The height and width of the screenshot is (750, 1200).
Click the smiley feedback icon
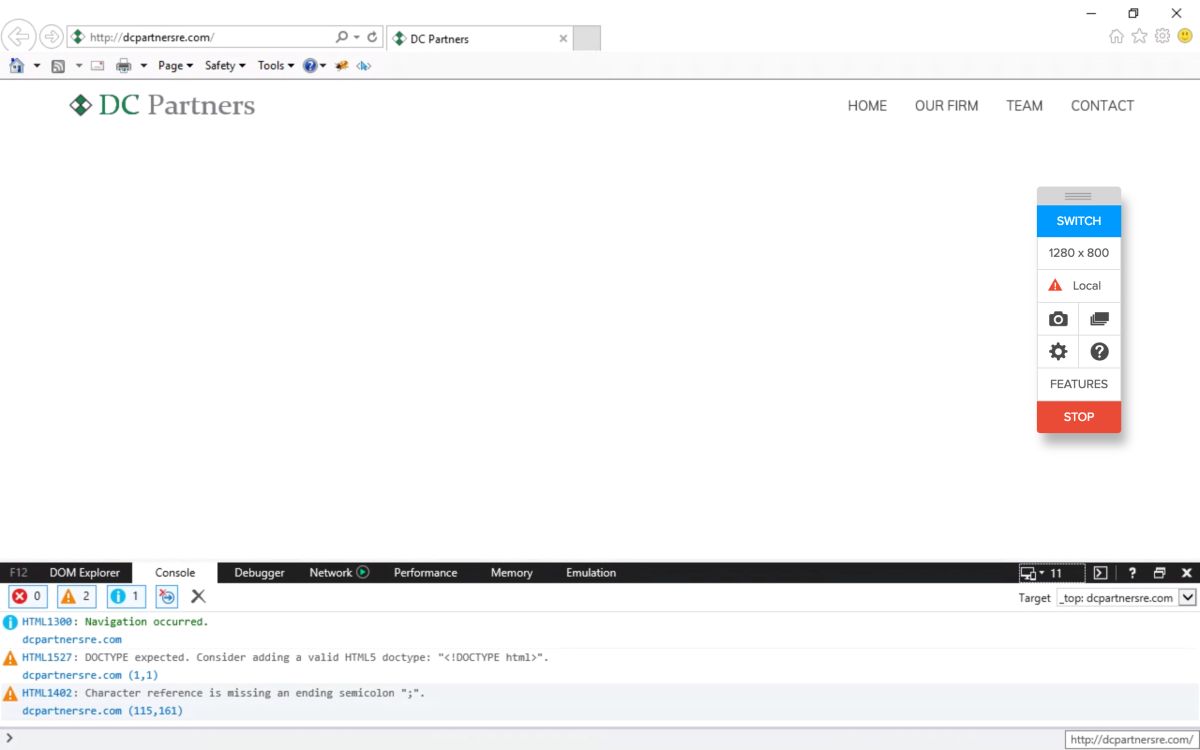pyautogui.click(x=1185, y=37)
